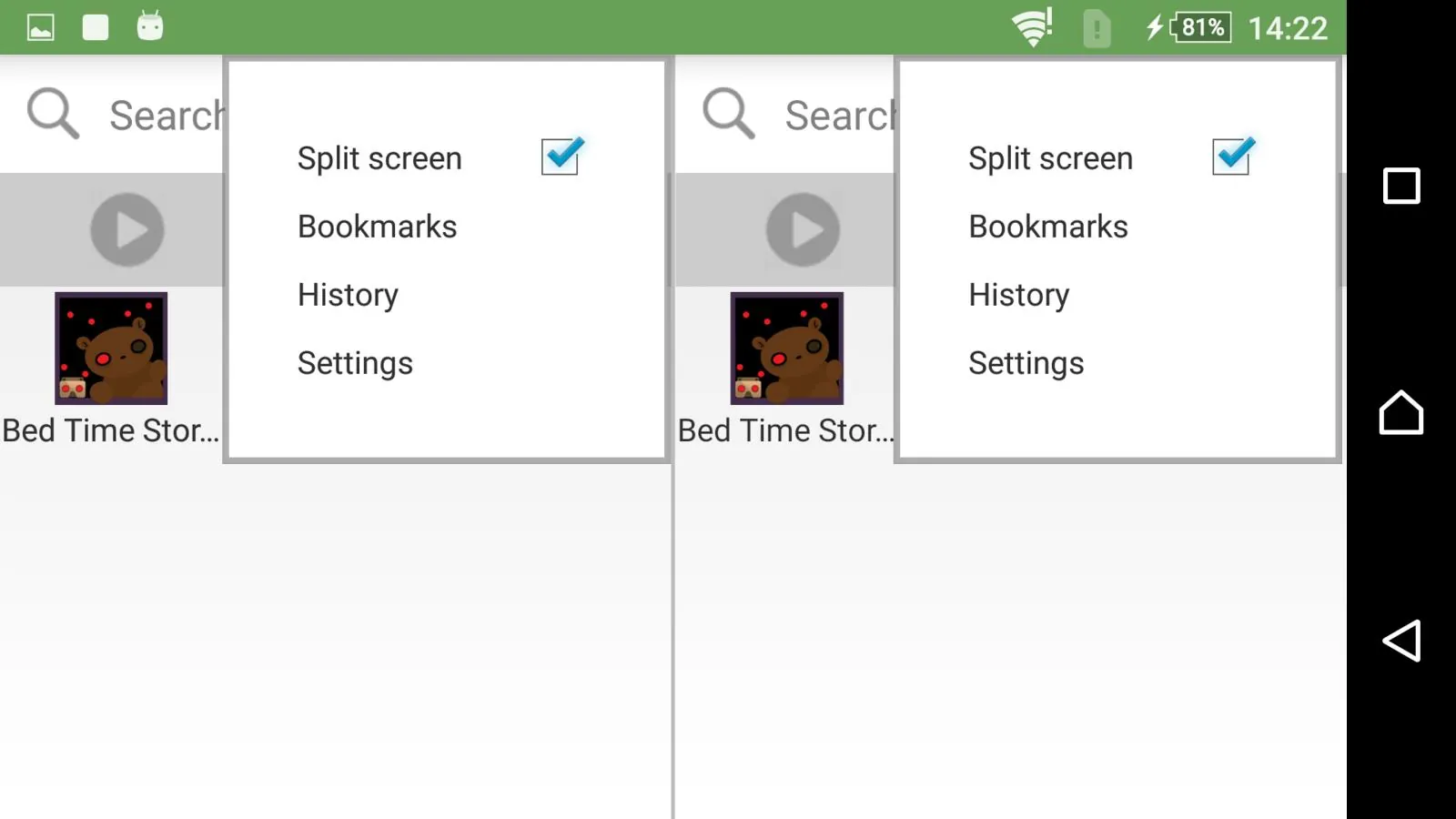Tap the battery 81% status indicator
This screenshot has height=819, width=1456.
click(1199, 27)
